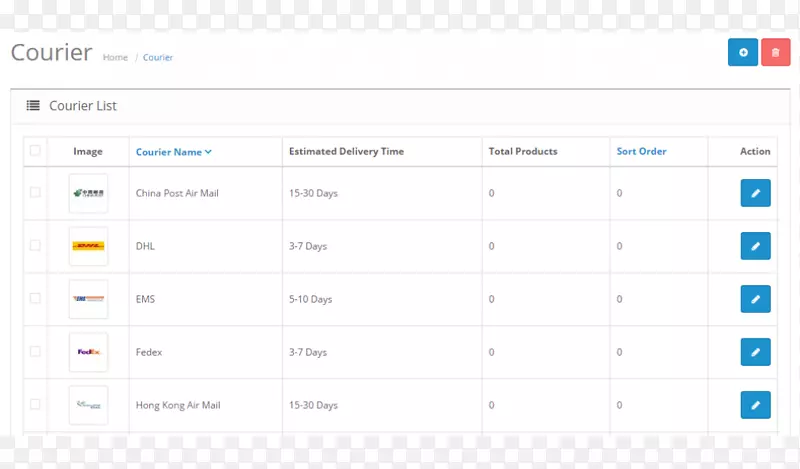Click the blue add courier plus button
Image resolution: width=800 pixels, height=469 pixels.
pyautogui.click(x=742, y=53)
